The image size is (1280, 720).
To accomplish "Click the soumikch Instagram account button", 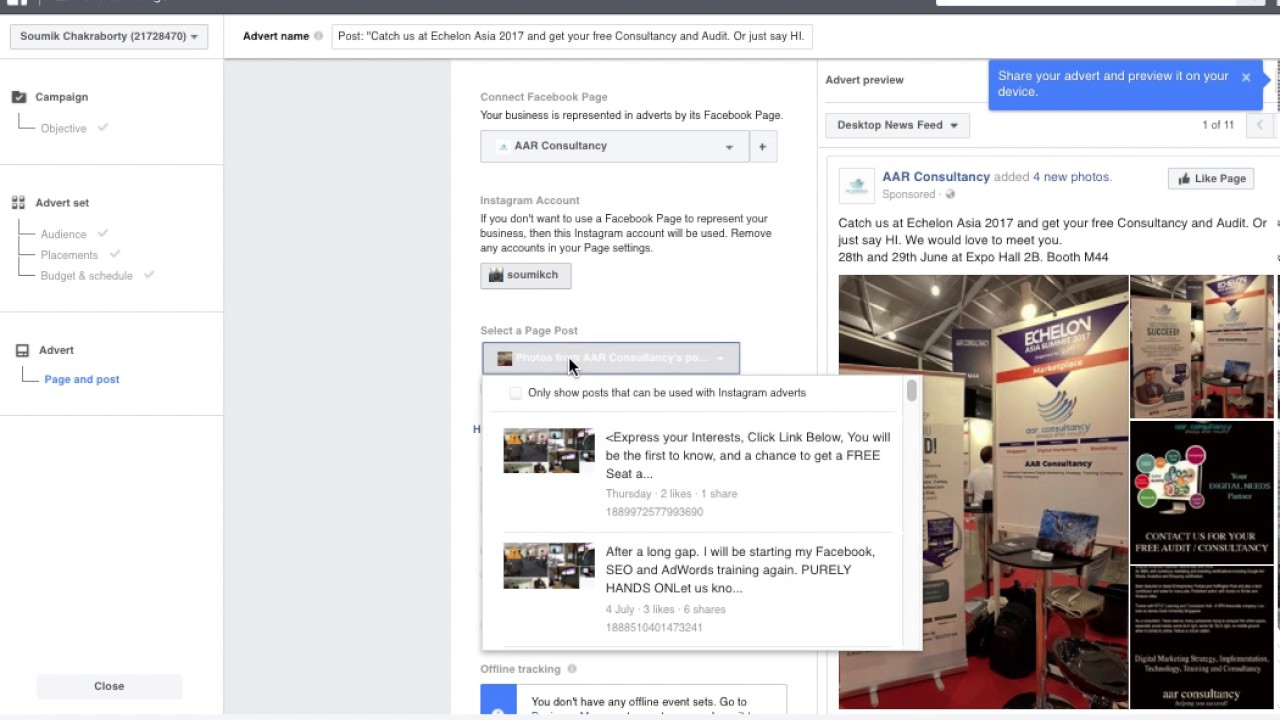I will (525, 275).
